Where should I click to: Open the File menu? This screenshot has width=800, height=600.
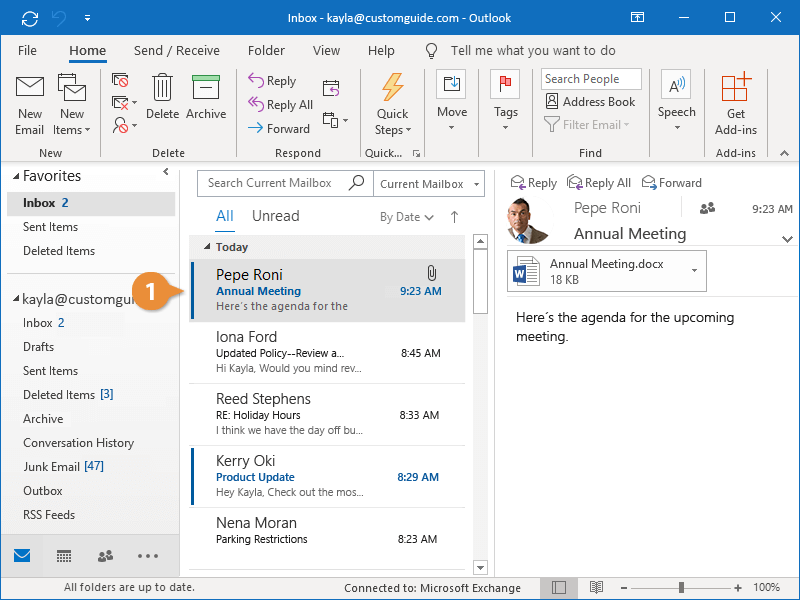click(x=27, y=51)
